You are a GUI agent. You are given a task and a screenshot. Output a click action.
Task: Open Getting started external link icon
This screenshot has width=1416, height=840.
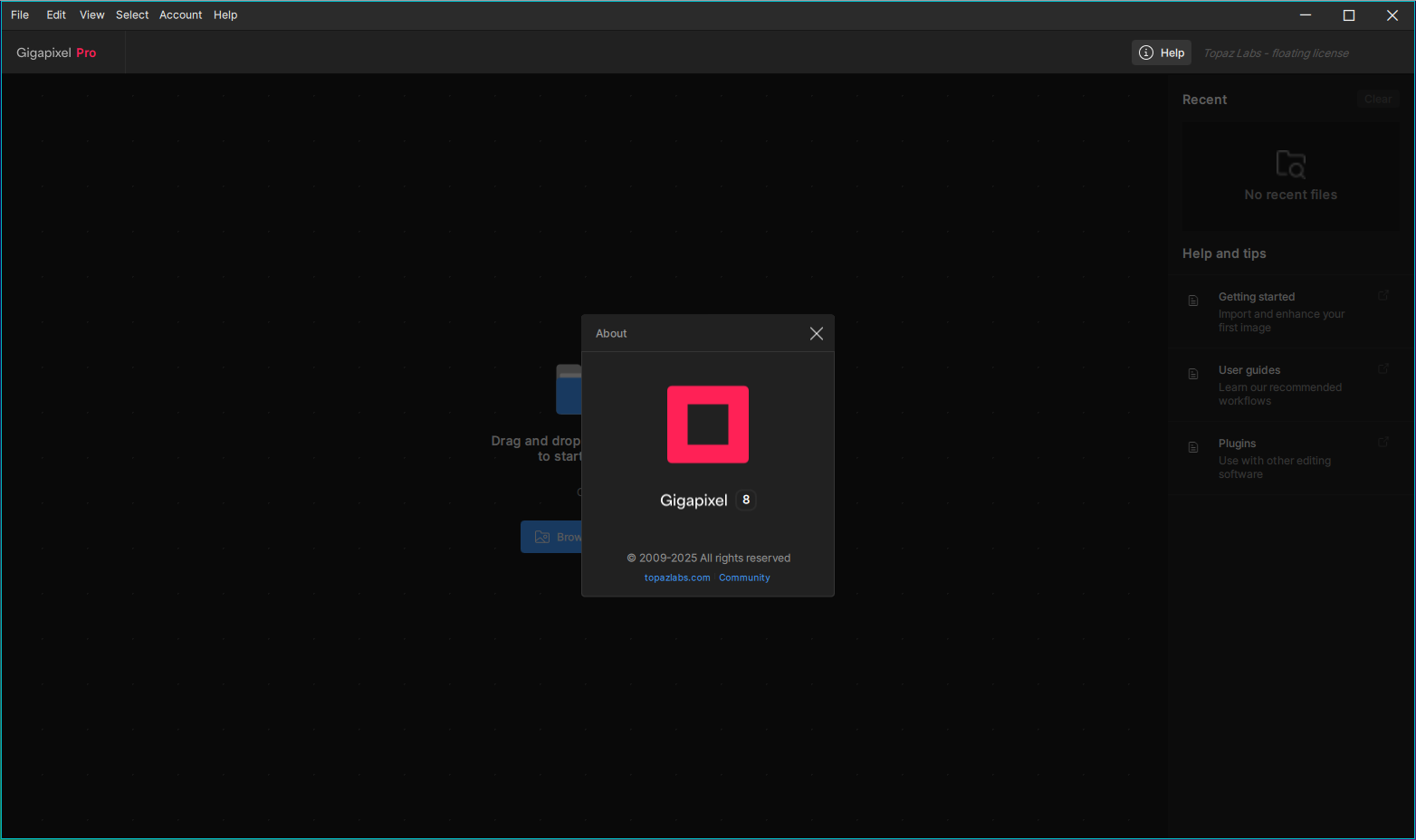click(1383, 295)
